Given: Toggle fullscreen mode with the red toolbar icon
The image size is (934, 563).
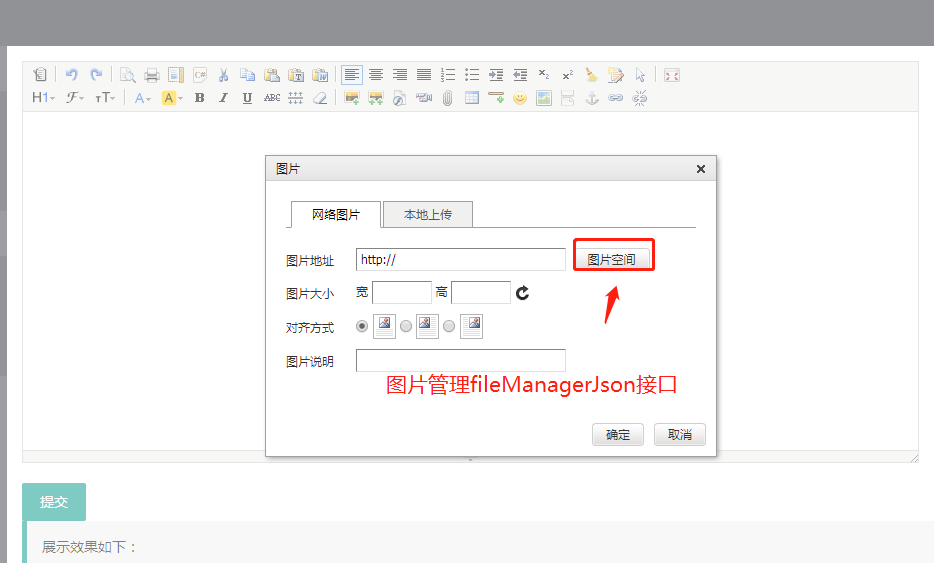Looking at the screenshot, I should pyautogui.click(x=672, y=75).
